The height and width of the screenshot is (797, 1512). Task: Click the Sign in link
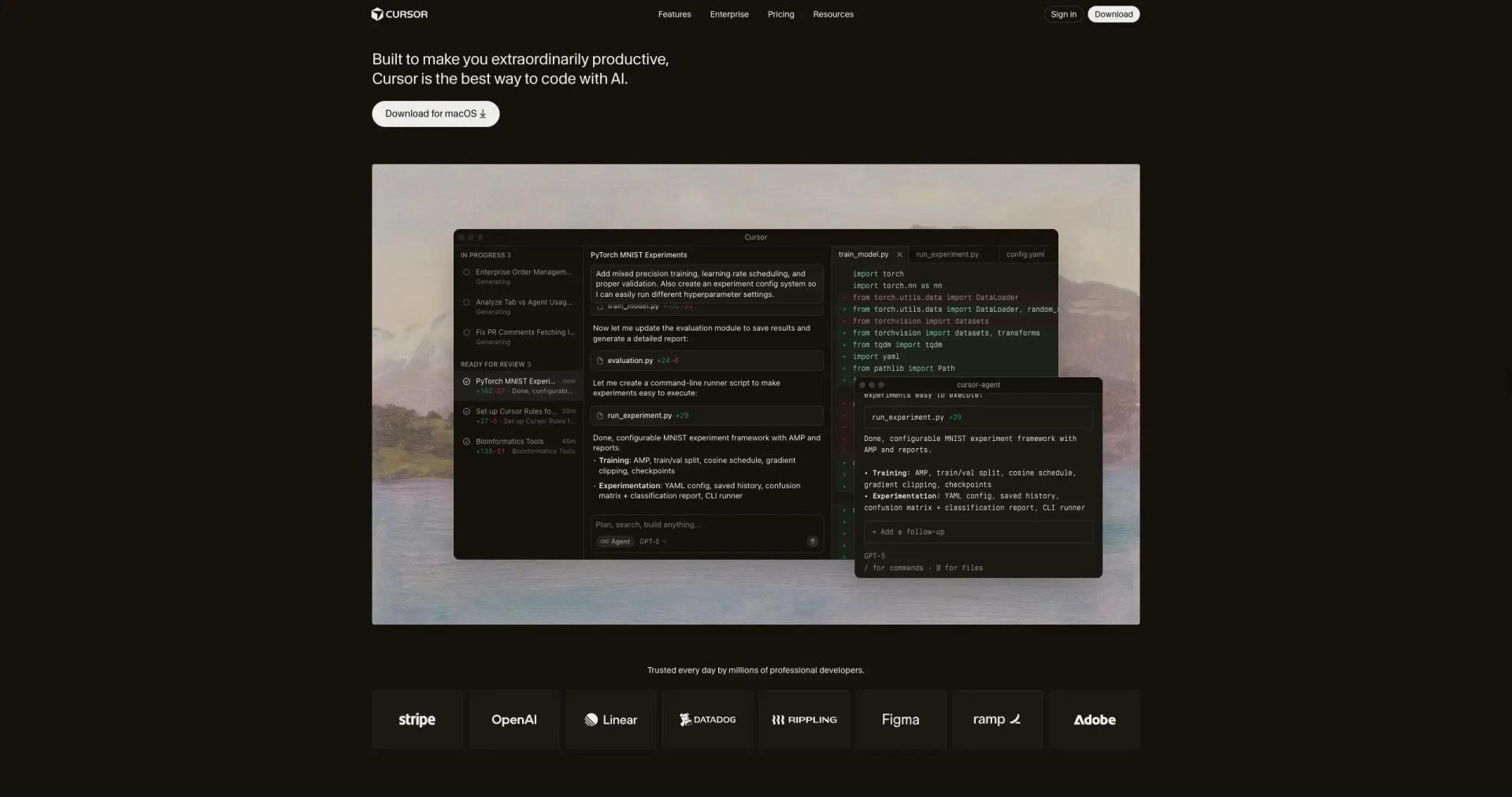click(x=1062, y=14)
